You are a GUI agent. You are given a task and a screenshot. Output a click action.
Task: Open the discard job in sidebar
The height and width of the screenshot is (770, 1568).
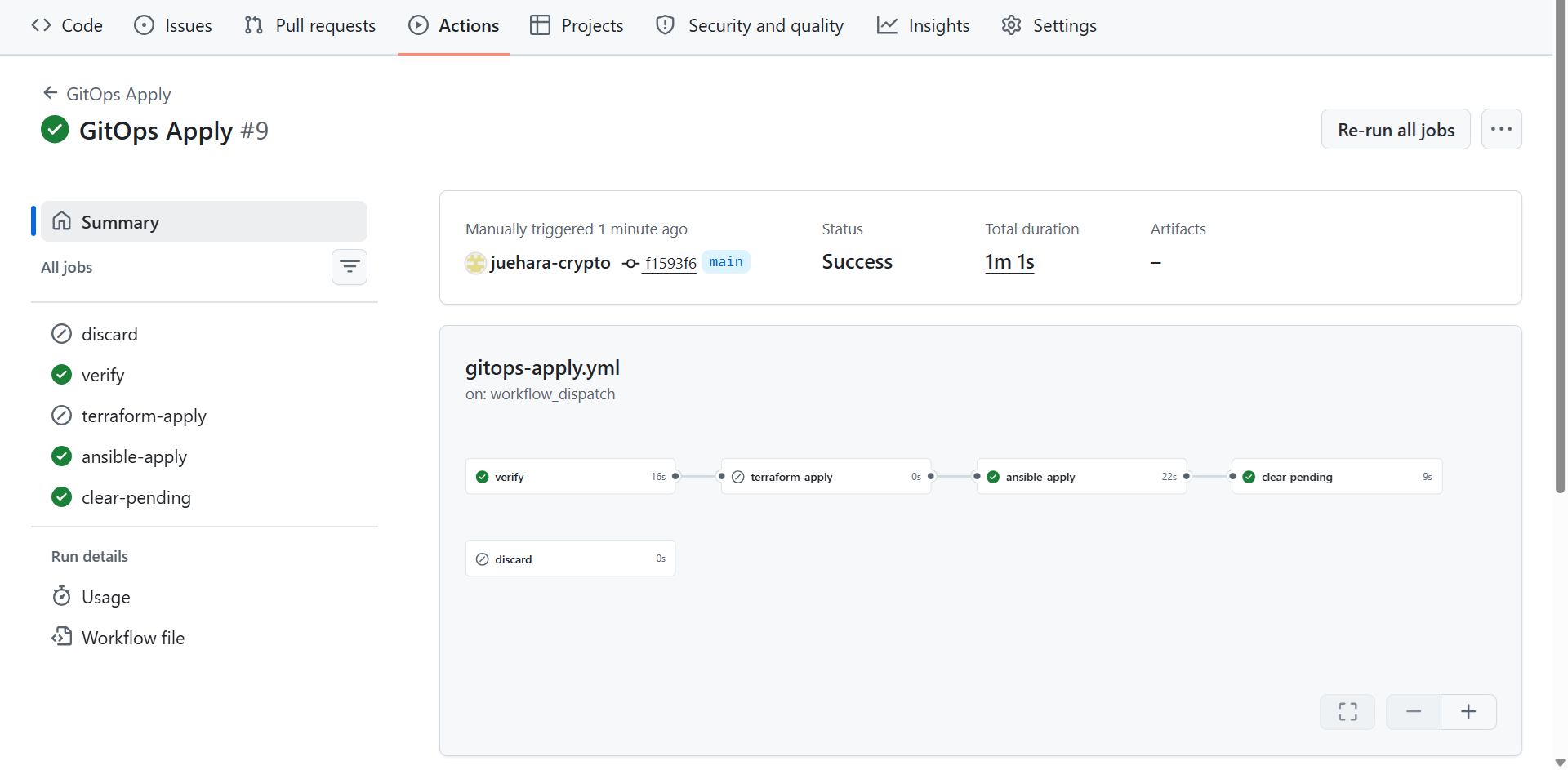204,334
